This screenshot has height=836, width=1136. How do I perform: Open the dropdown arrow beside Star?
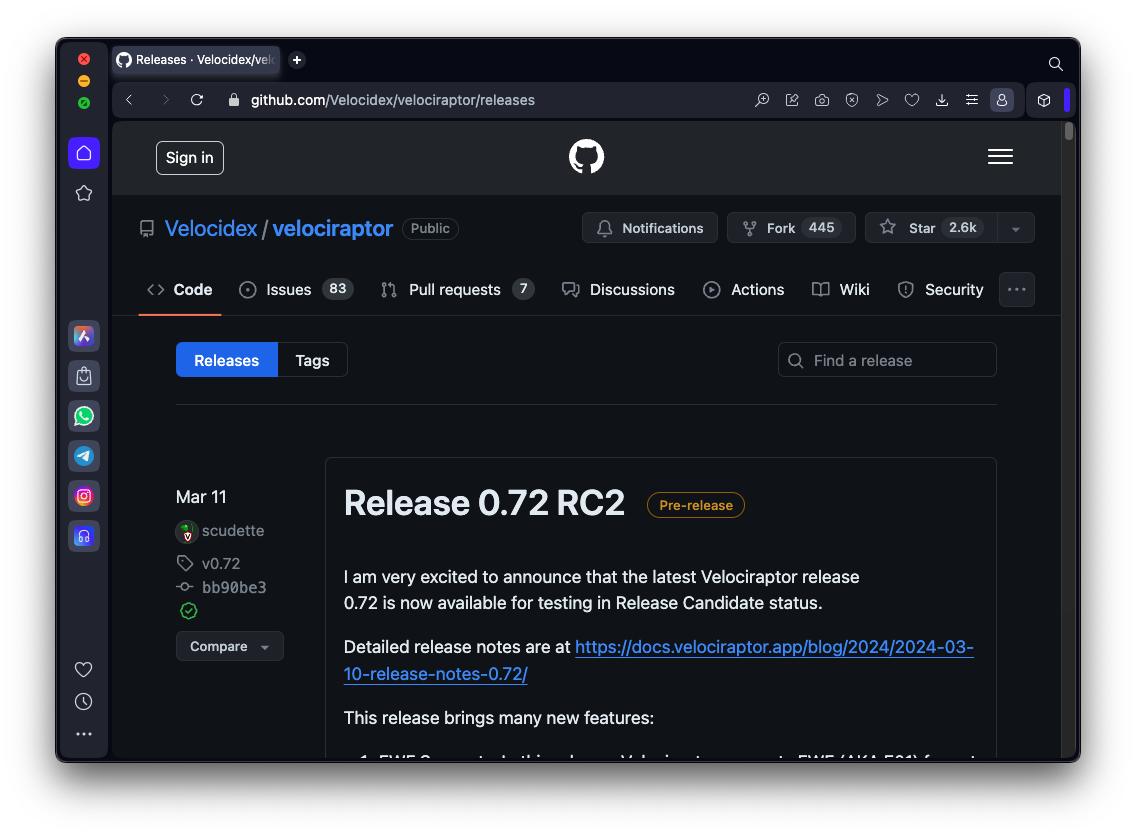pos(1016,228)
